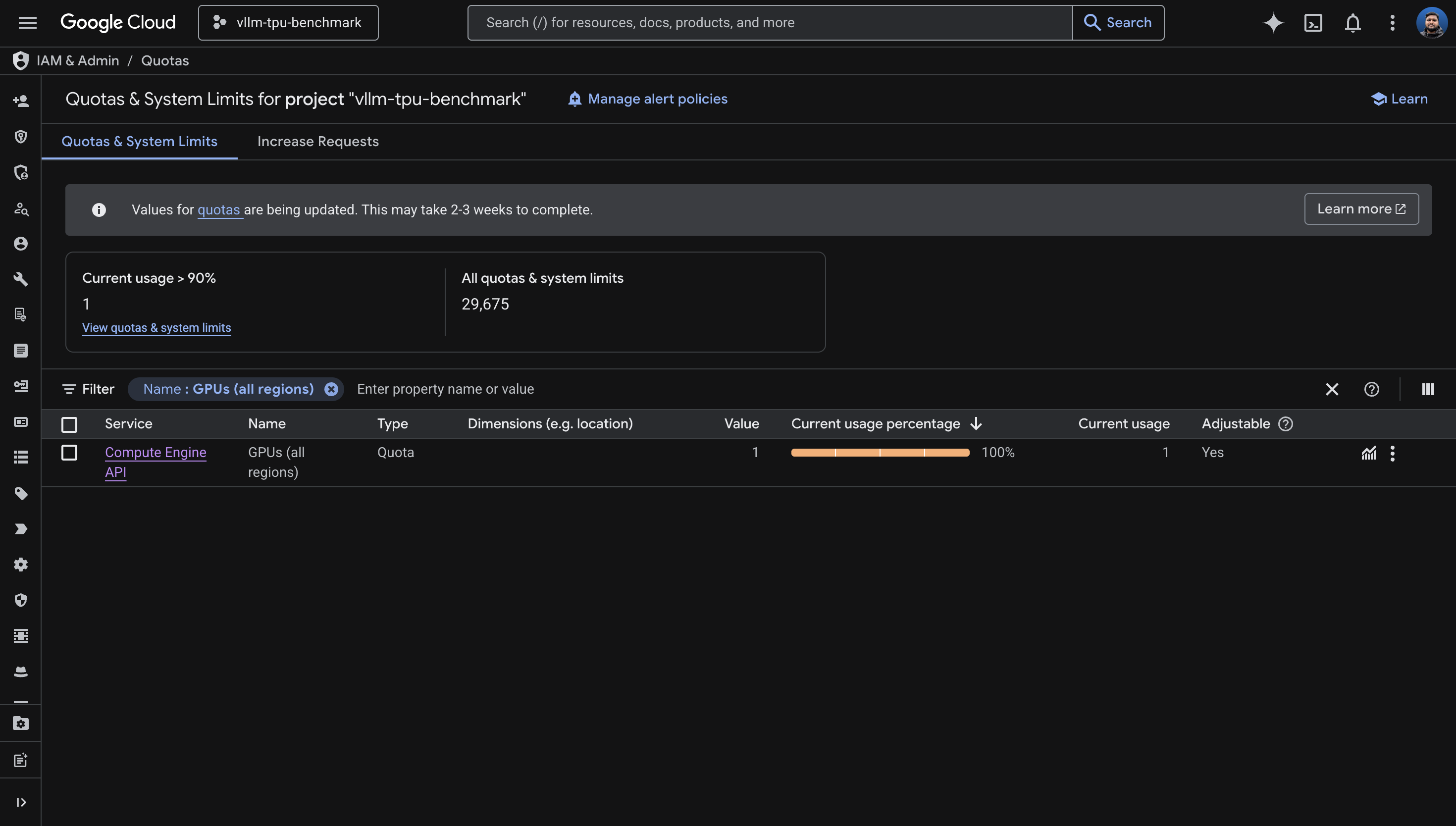The image size is (1456, 826).
Task: Open the main navigation hamburger menu
Action: coord(27,22)
